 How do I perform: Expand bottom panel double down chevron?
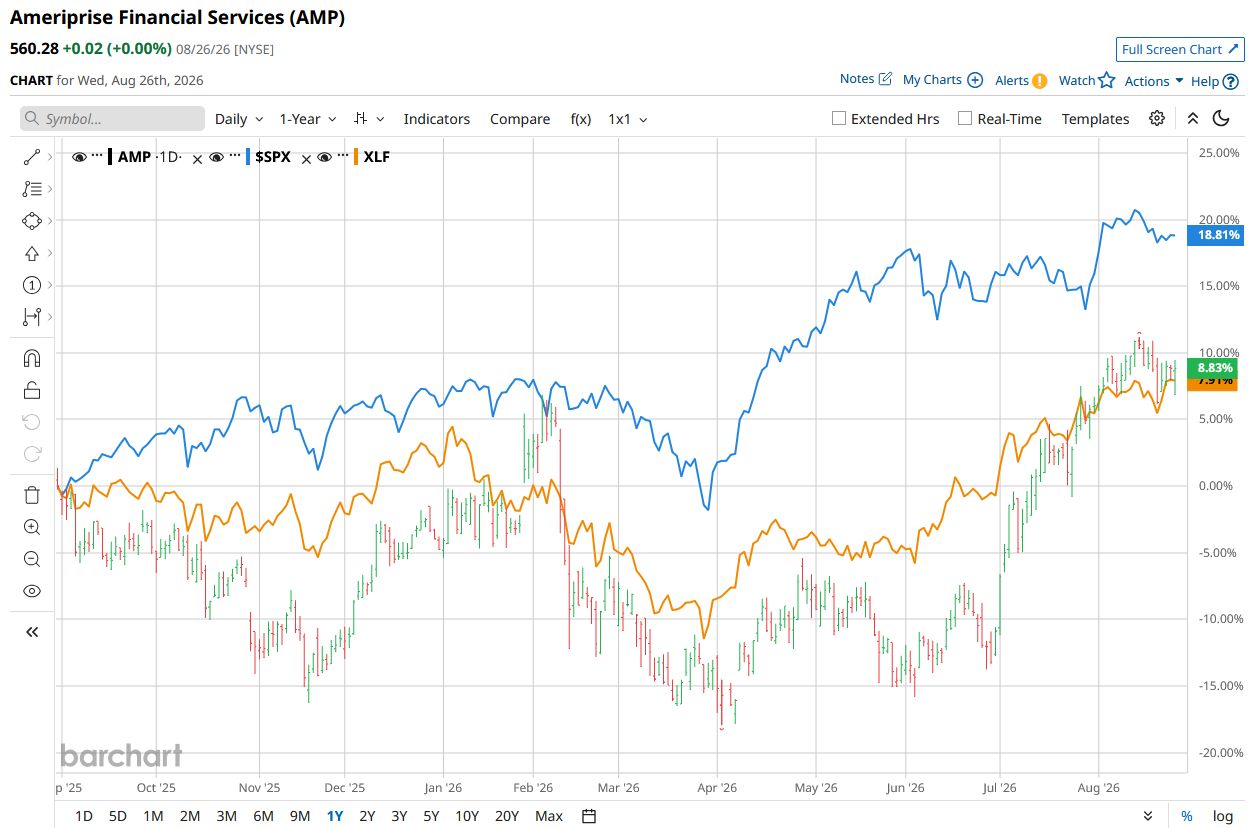pyautogui.click(x=1148, y=816)
